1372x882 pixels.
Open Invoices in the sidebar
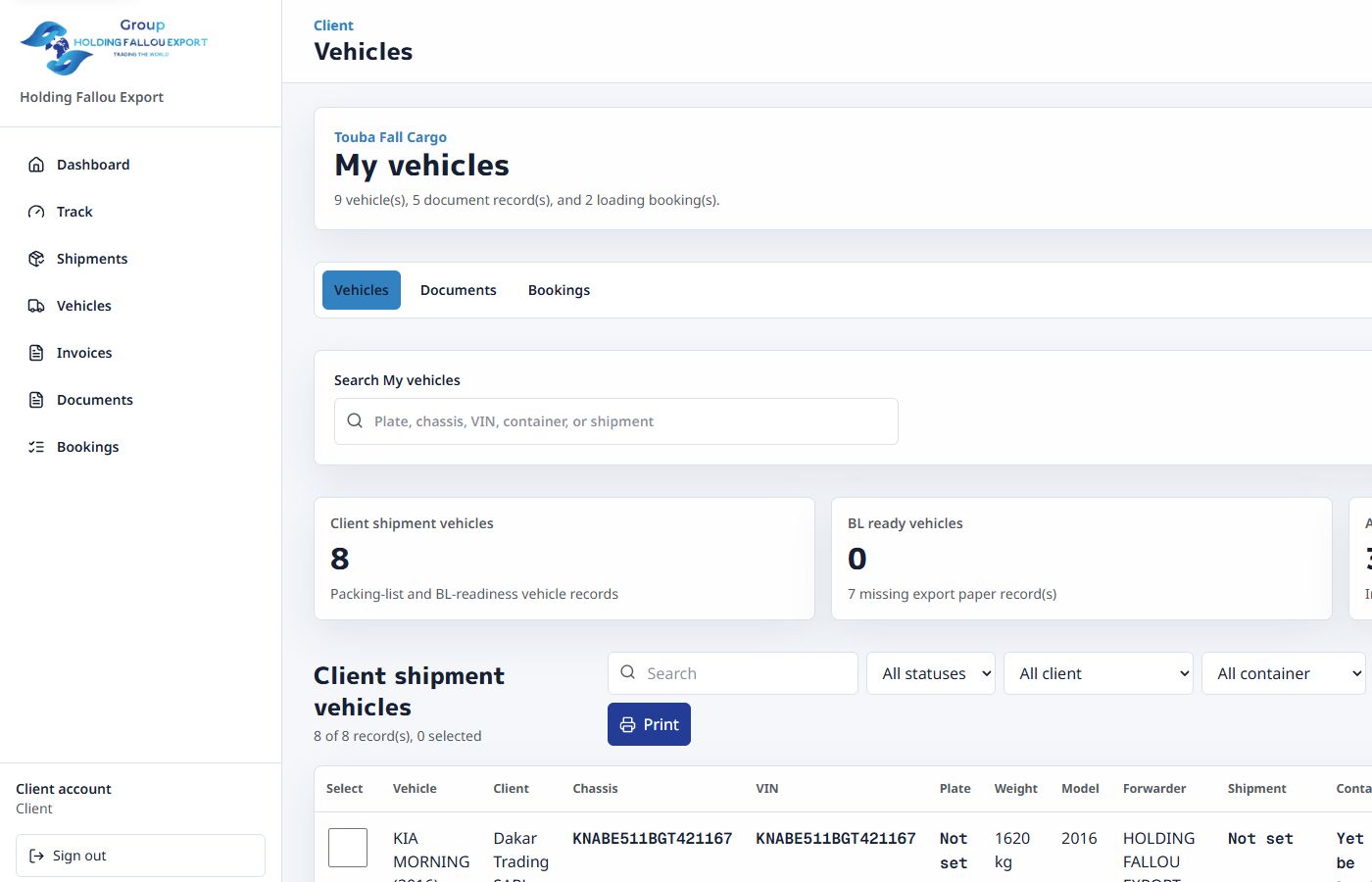tap(141, 353)
